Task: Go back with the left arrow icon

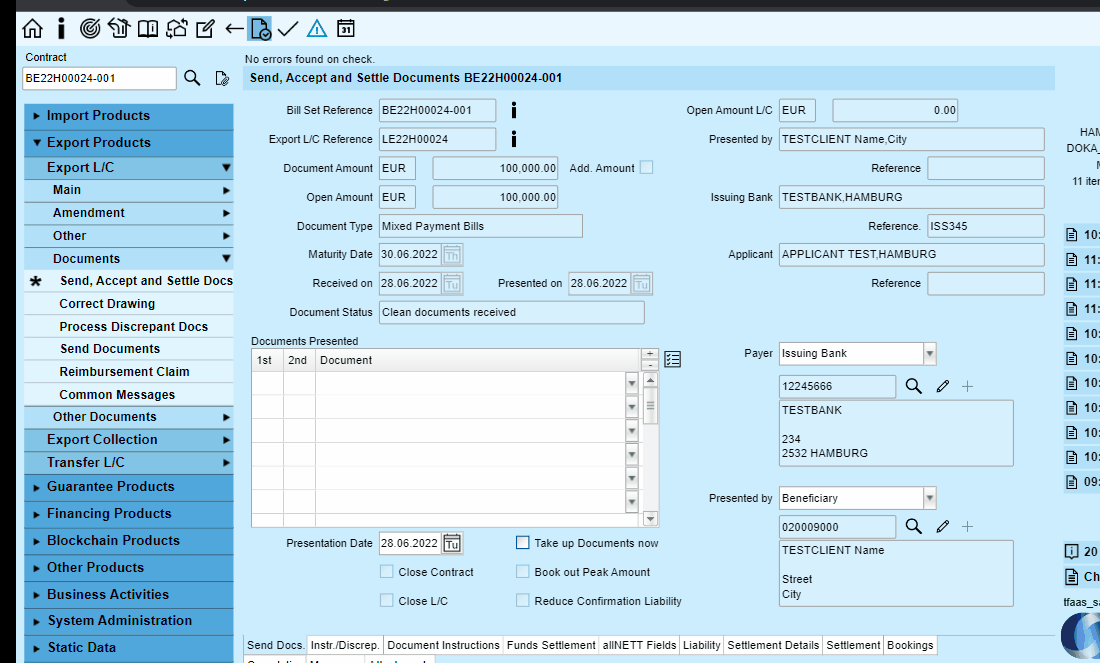Action: [x=234, y=29]
